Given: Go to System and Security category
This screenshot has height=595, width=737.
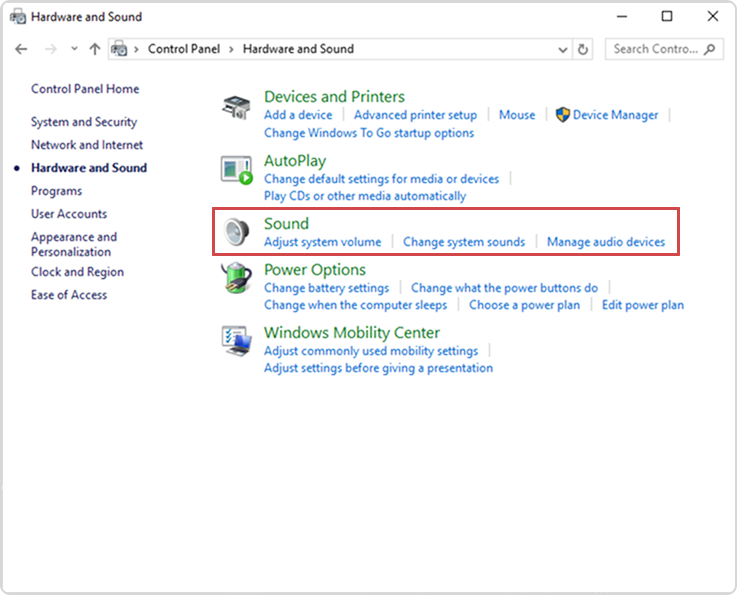Looking at the screenshot, I should pos(84,122).
